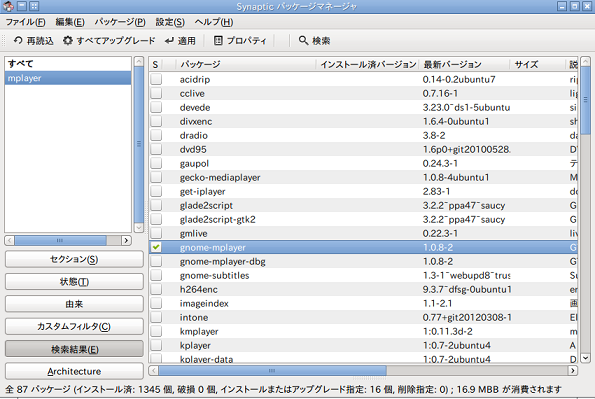Apply changes with the 適用 toolbar button
Viewport: 595px width, 399px height.
(181, 40)
